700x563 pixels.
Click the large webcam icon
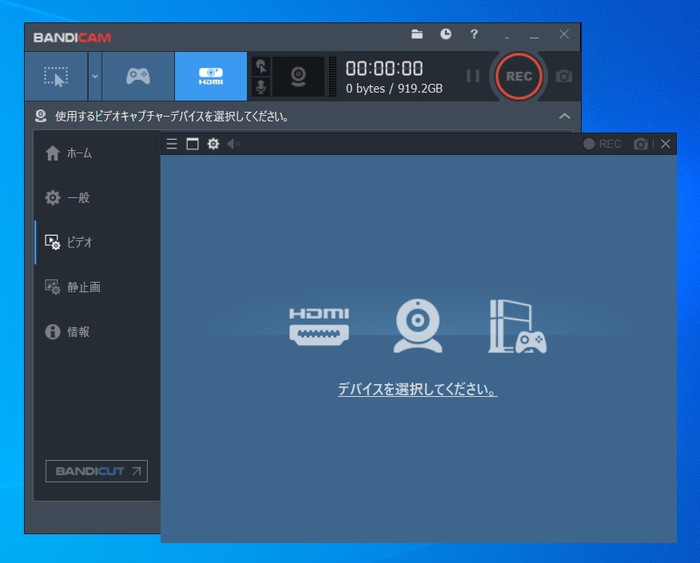(418, 325)
